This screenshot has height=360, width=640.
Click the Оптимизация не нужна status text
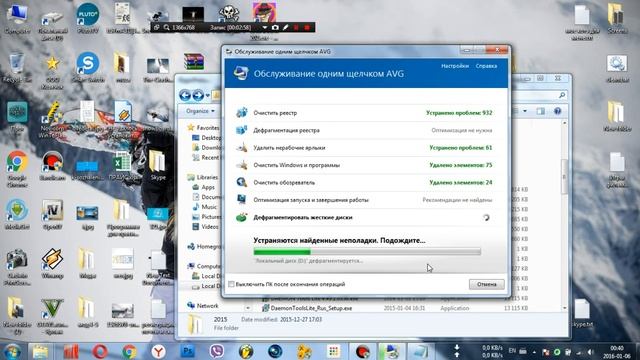462,130
